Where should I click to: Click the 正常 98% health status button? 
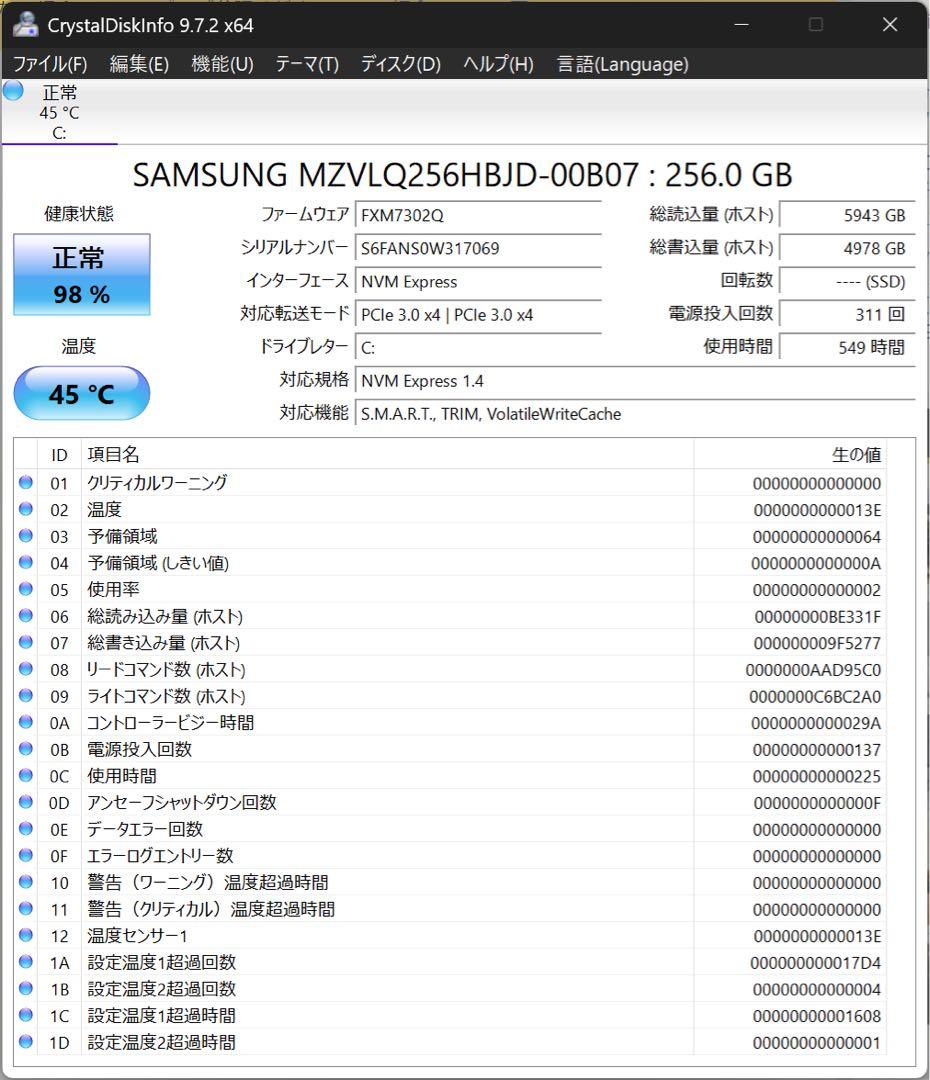click(x=80, y=274)
